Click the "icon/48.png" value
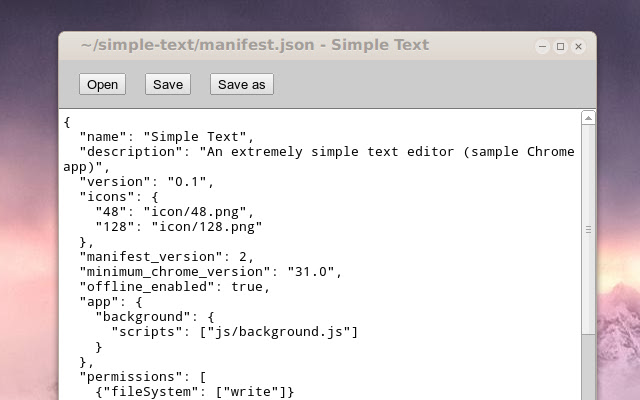Screen dimensions: 640x400 195,212
